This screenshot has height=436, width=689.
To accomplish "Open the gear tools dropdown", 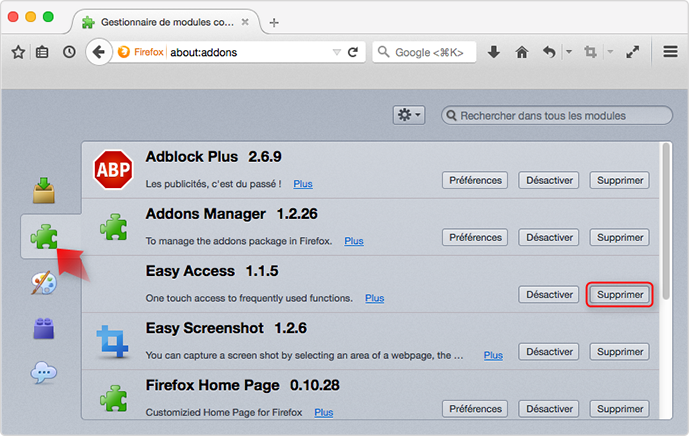I will [x=409, y=115].
